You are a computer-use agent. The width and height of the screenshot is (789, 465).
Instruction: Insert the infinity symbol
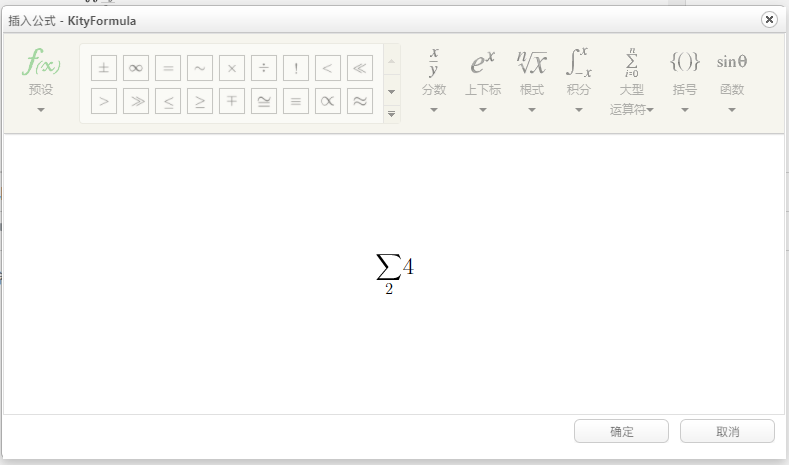click(x=136, y=68)
